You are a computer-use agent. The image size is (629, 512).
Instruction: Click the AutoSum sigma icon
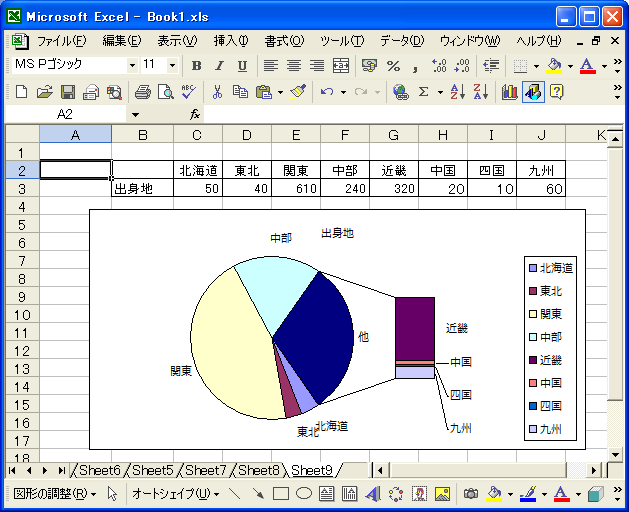click(x=424, y=92)
